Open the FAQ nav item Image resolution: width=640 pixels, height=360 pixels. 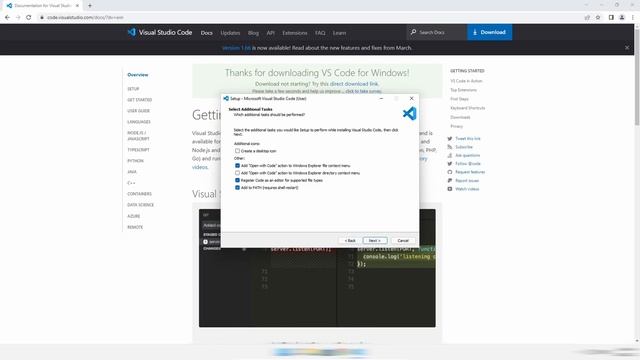coord(320,33)
